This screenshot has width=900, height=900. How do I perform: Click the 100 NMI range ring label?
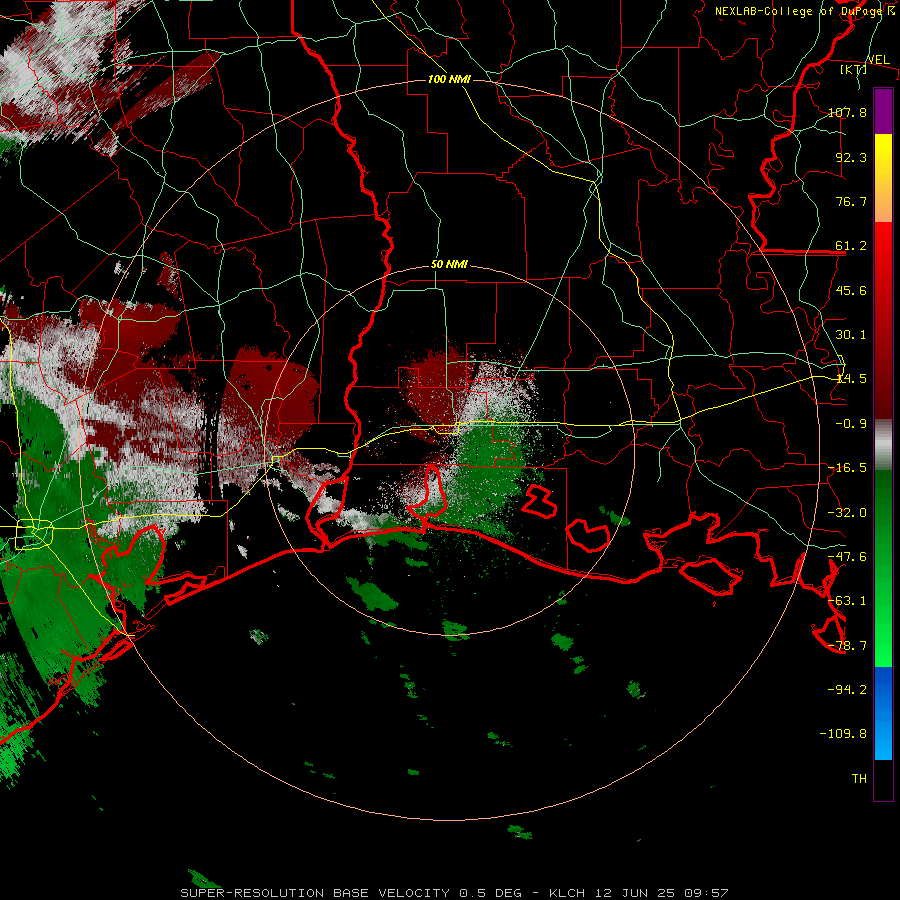pyautogui.click(x=449, y=79)
